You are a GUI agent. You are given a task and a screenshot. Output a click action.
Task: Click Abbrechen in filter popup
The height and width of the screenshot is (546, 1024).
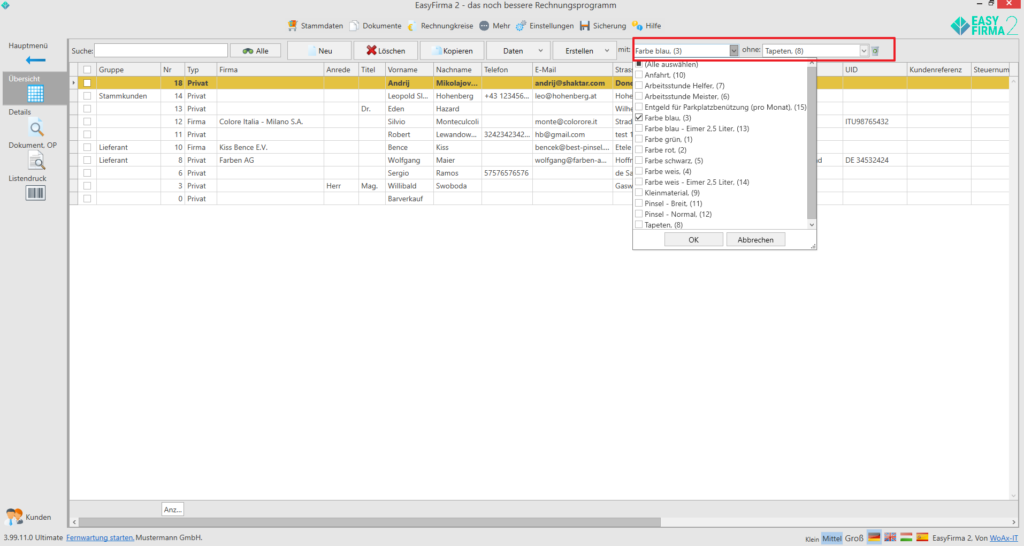click(756, 240)
